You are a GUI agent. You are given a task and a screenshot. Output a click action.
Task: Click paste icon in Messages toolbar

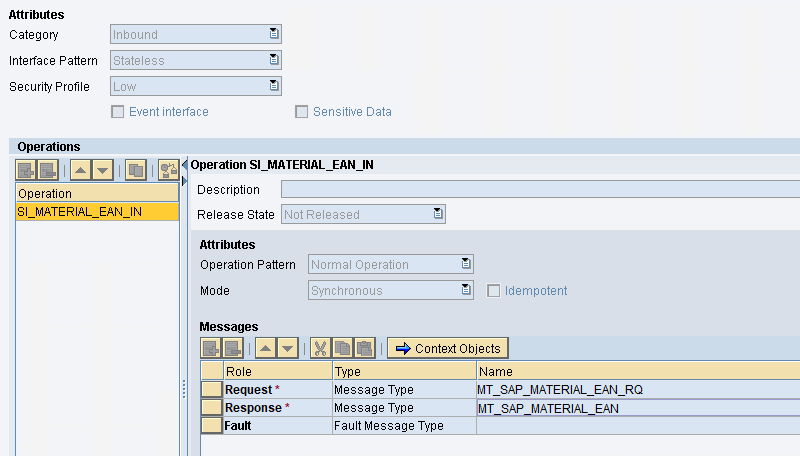(364, 348)
